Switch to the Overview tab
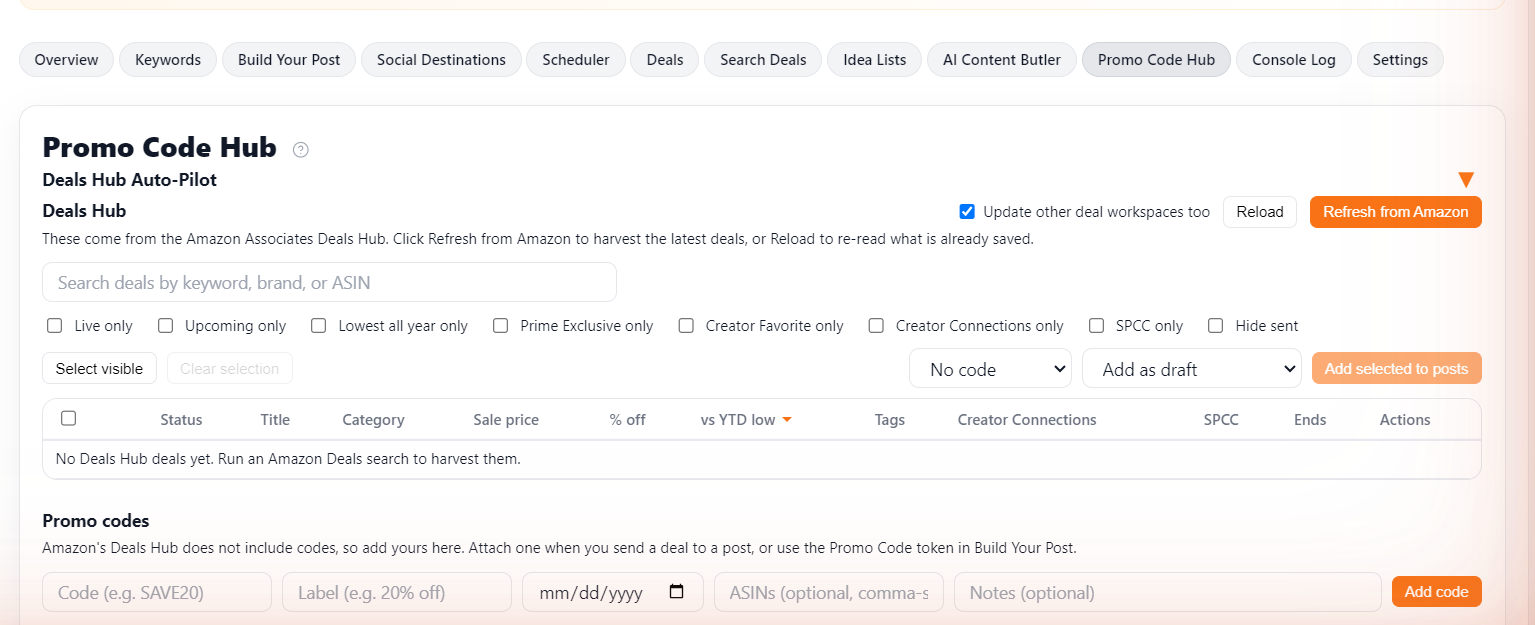 (x=67, y=60)
